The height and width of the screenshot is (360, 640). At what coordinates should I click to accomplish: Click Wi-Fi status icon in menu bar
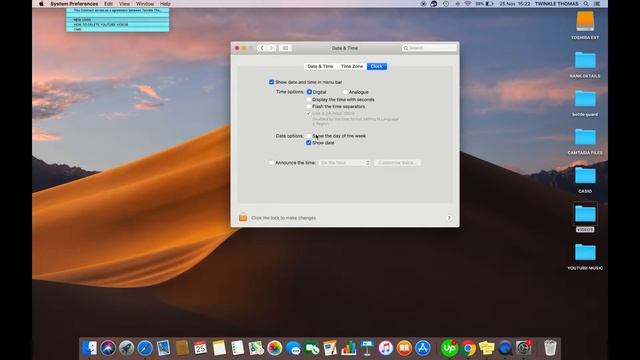(468, 4)
